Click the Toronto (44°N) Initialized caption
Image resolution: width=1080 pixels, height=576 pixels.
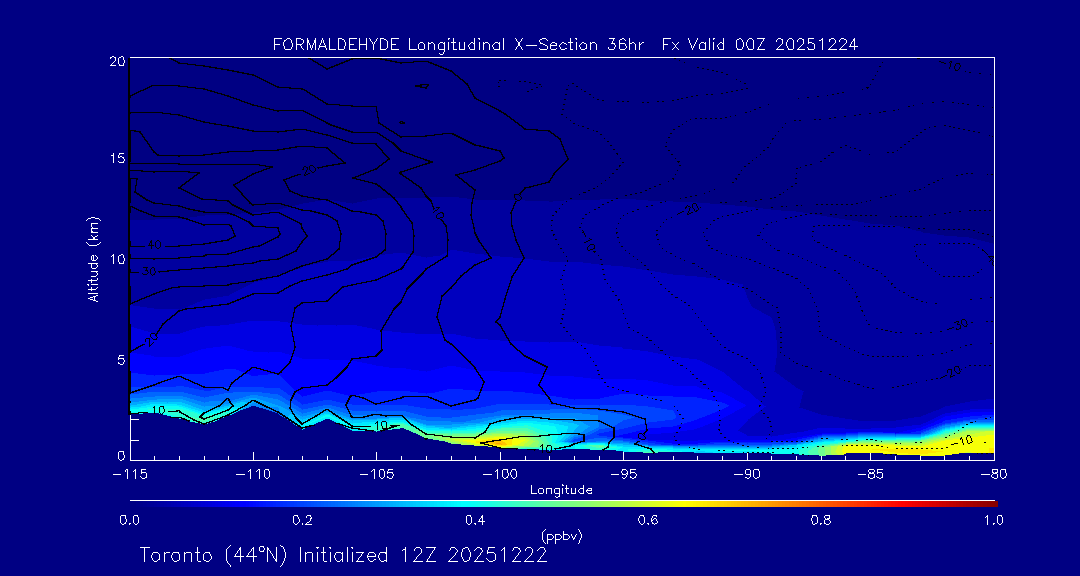point(343,555)
